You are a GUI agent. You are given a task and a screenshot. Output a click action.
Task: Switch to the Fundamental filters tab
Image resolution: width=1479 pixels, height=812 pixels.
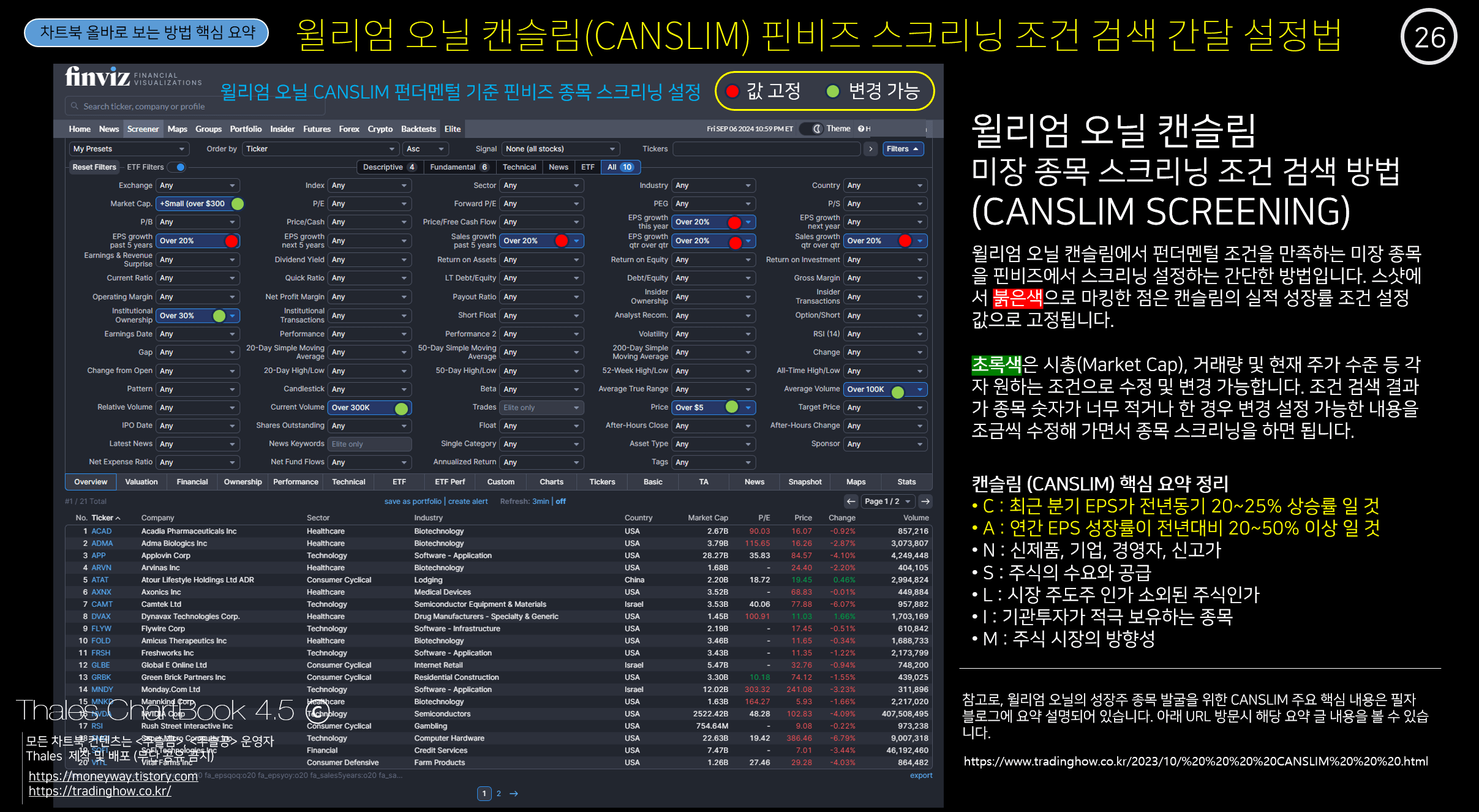pyautogui.click(x=458, y=167)
